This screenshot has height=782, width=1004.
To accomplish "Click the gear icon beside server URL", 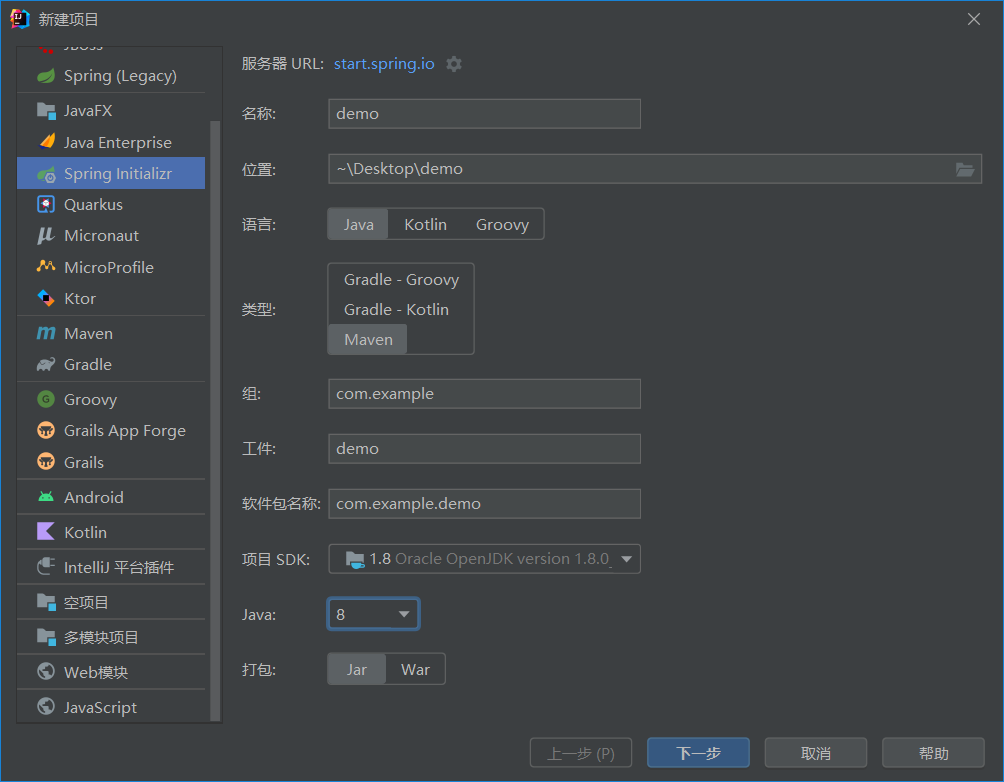I will (x=454, y=64).
